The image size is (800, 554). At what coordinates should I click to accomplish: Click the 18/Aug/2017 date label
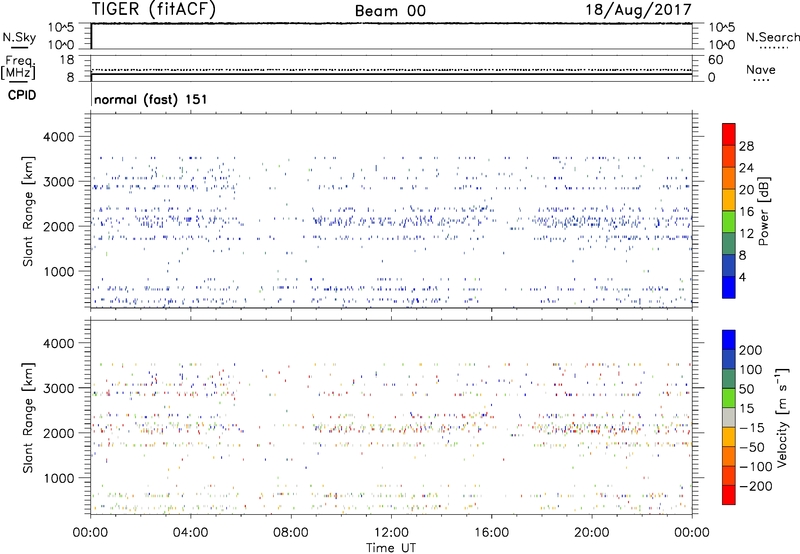tap(638, 9)
